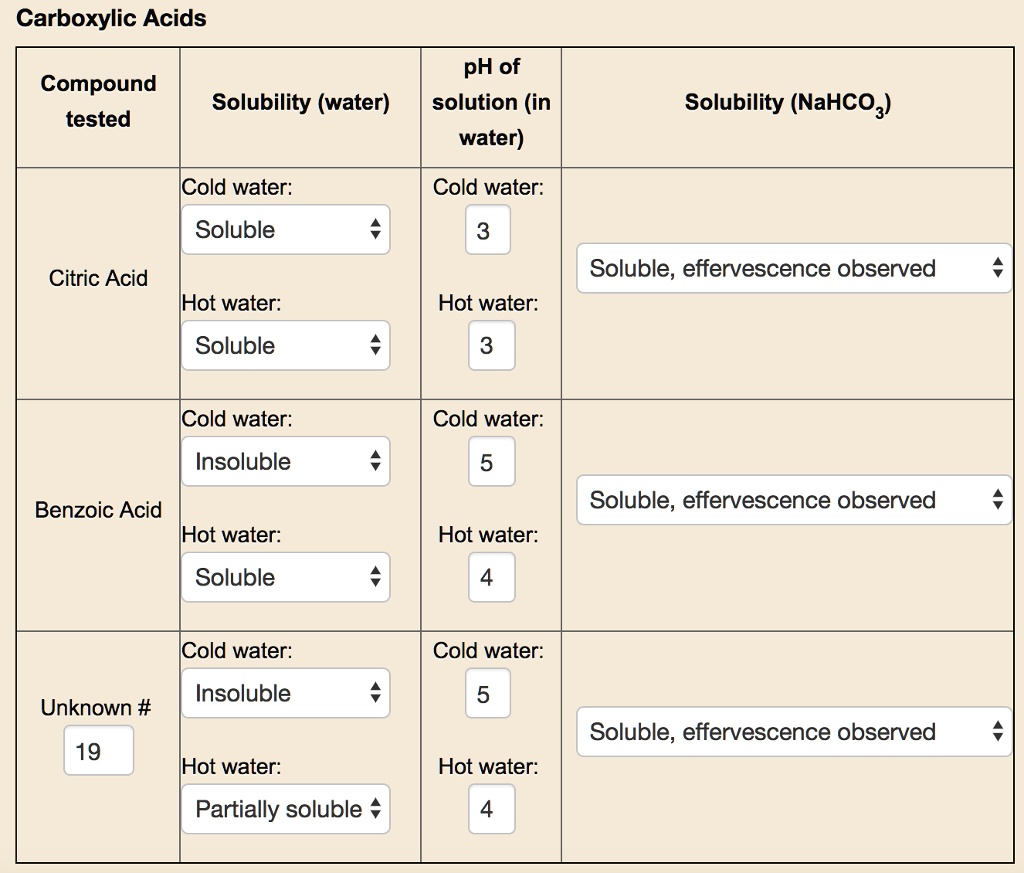Select the Unknown cold water pH input

(487, 693)
